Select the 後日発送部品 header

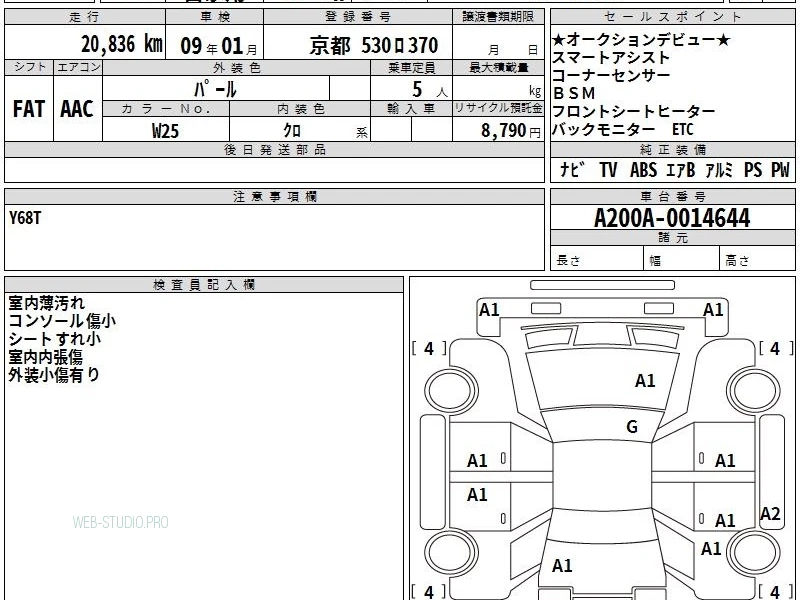[274, 149]
